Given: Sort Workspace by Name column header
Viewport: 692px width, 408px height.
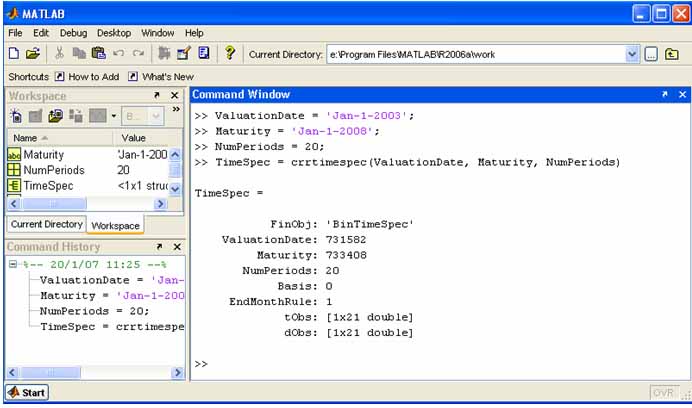Looking at the screenshot, I should 60,138.
